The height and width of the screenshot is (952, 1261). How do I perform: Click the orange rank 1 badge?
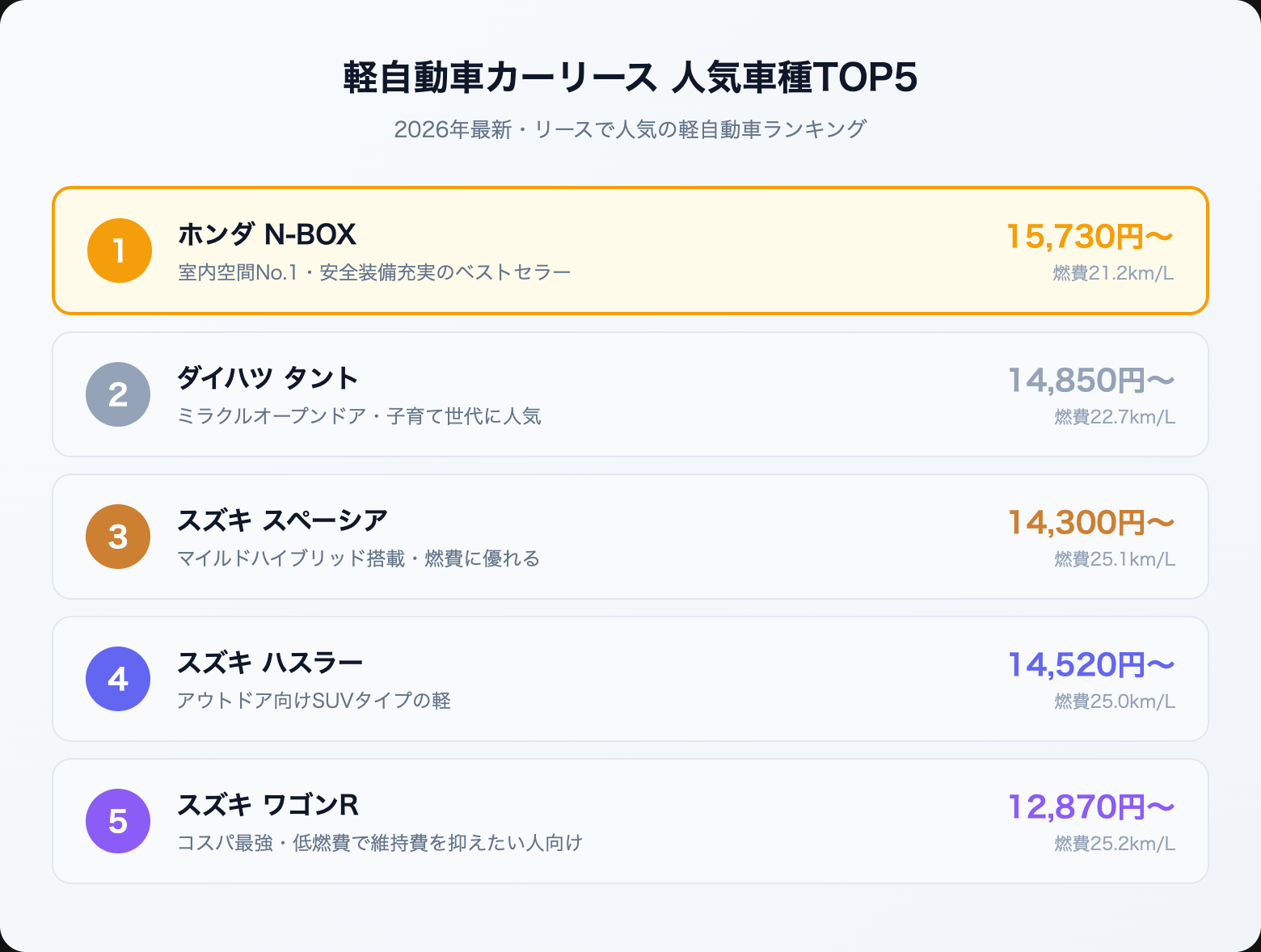coord(120,251)
